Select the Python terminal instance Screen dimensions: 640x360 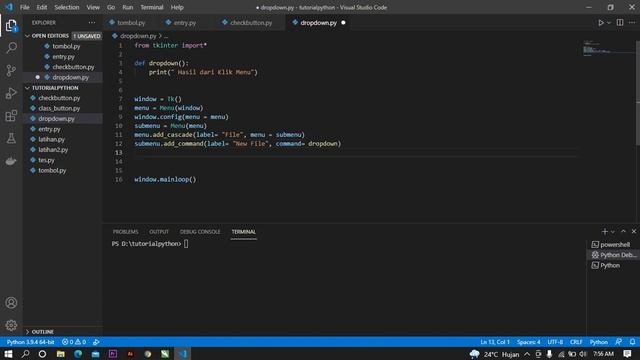pyautogui.click(x=613, y=265)
